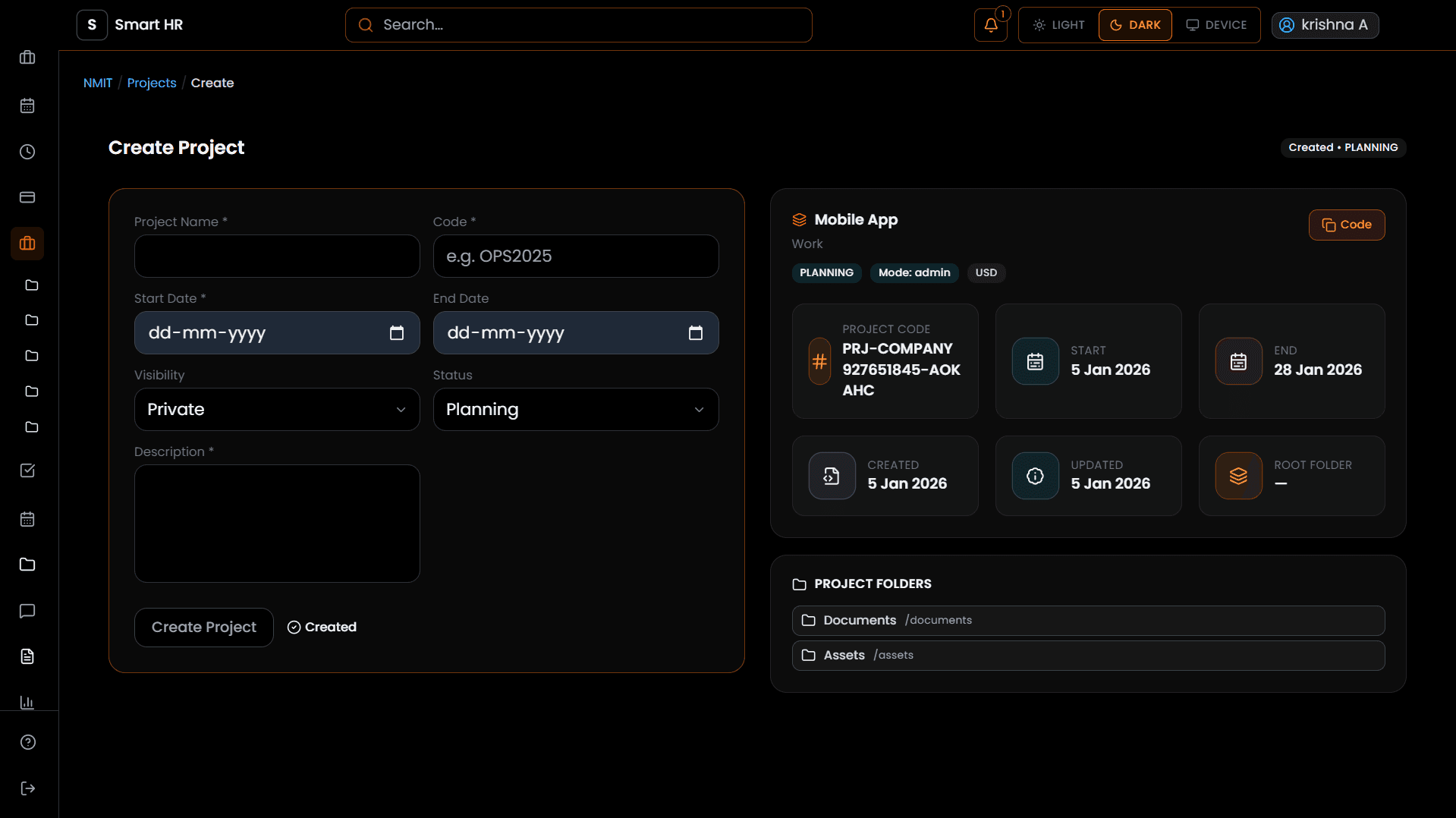
Task: Click the S logo icon
Action: coord(92,25)
